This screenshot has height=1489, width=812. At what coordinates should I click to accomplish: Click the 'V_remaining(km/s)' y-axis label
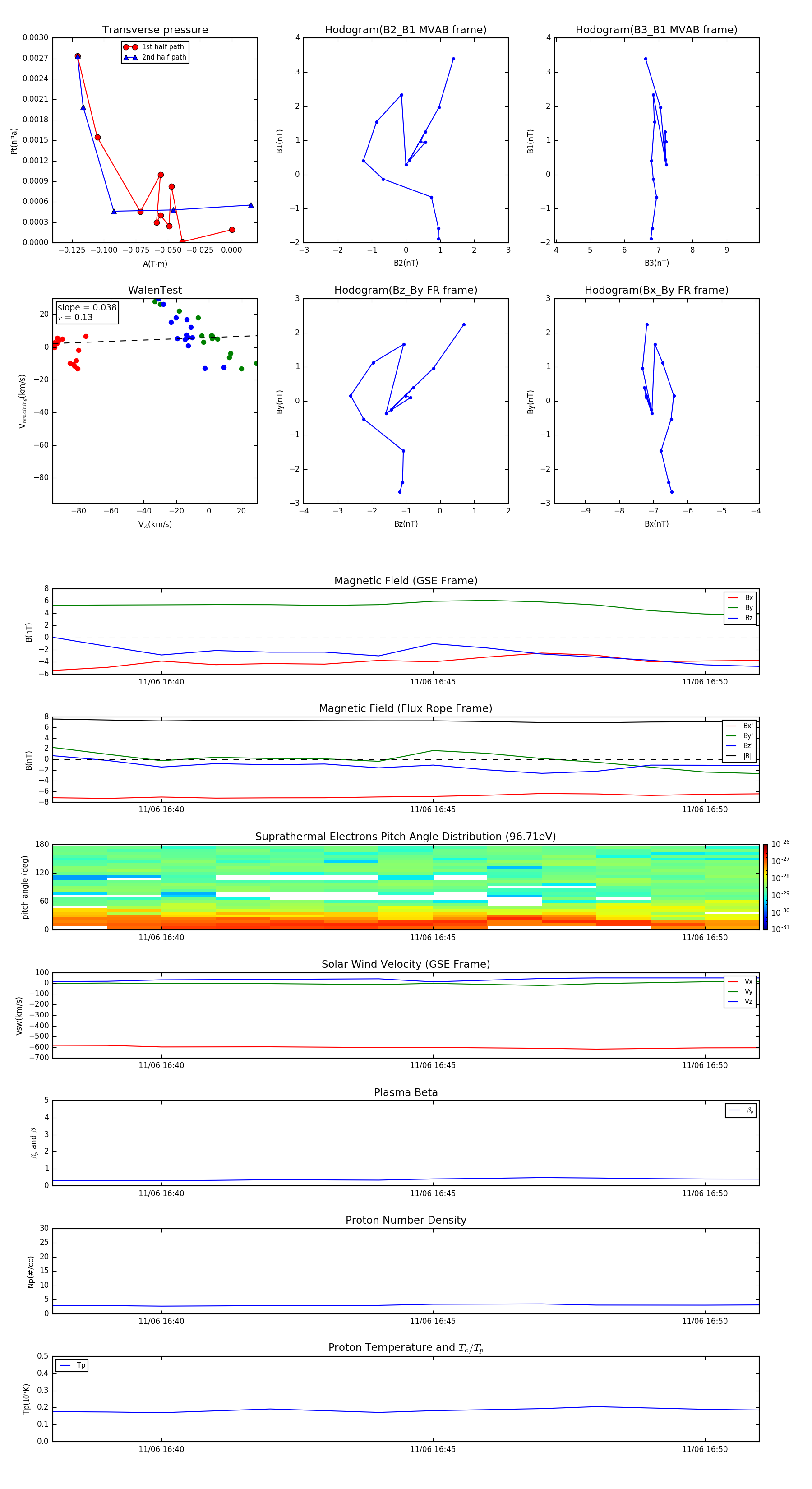click(23, 401)
